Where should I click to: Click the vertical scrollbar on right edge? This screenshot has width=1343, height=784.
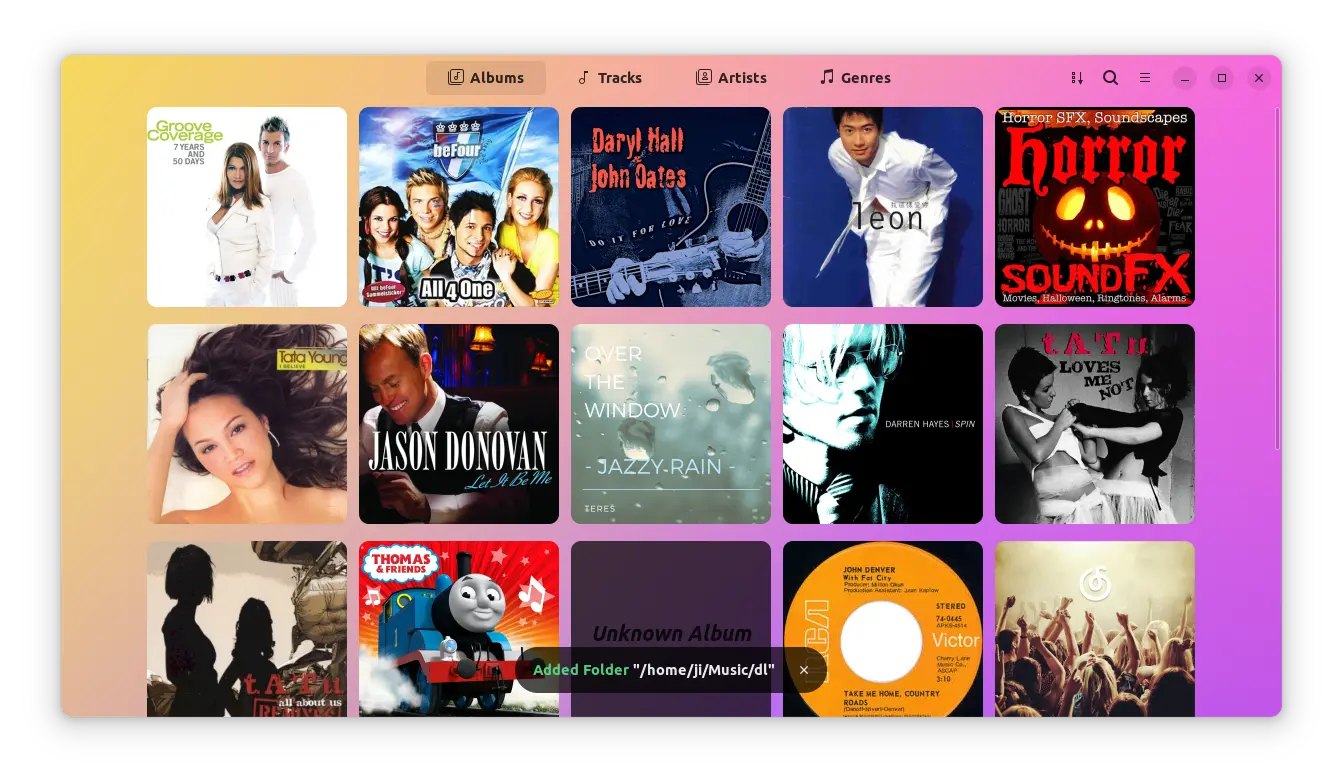pos(1277,280)
